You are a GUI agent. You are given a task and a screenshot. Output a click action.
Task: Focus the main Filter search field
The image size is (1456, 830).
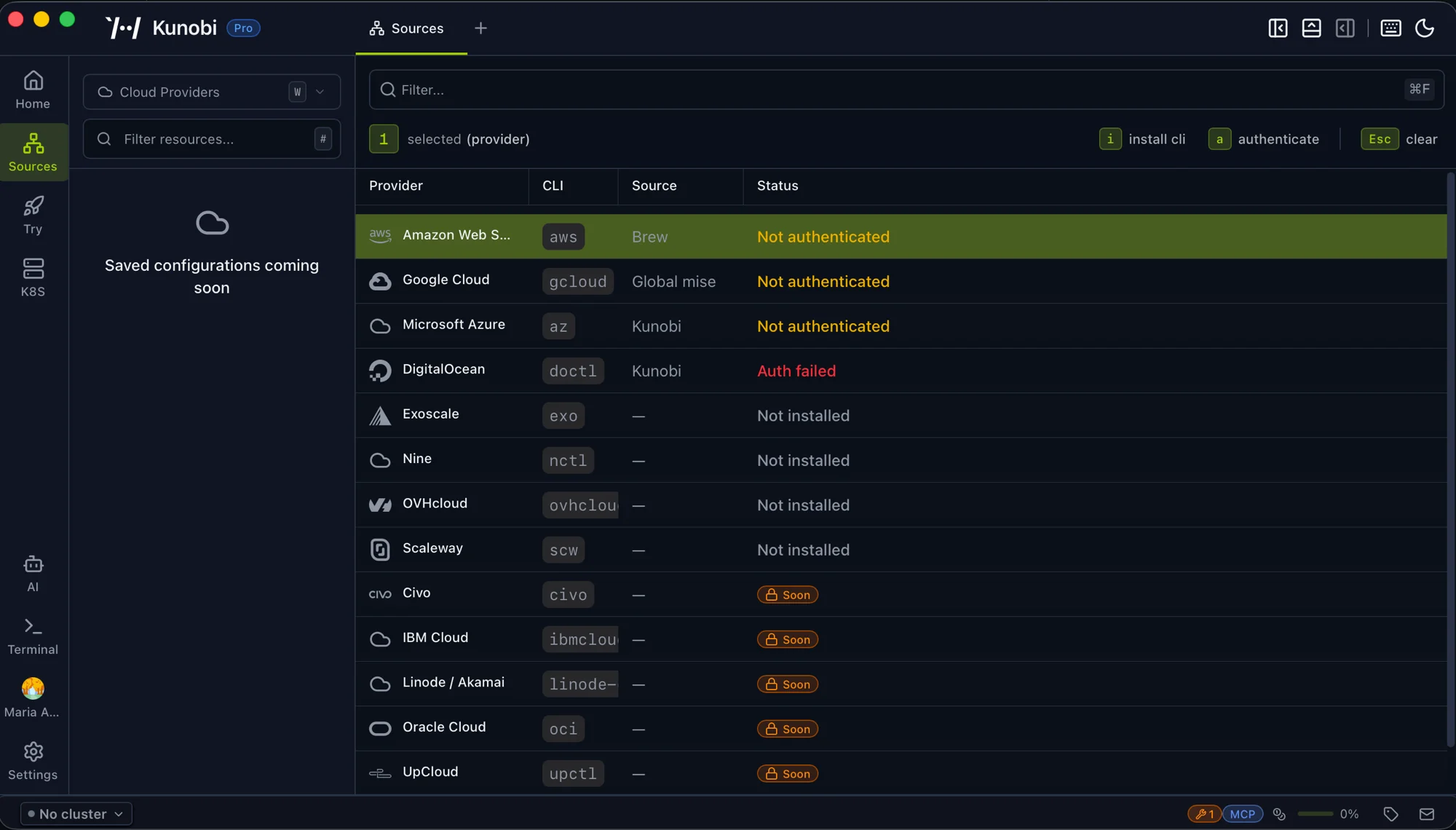point(906,90)
